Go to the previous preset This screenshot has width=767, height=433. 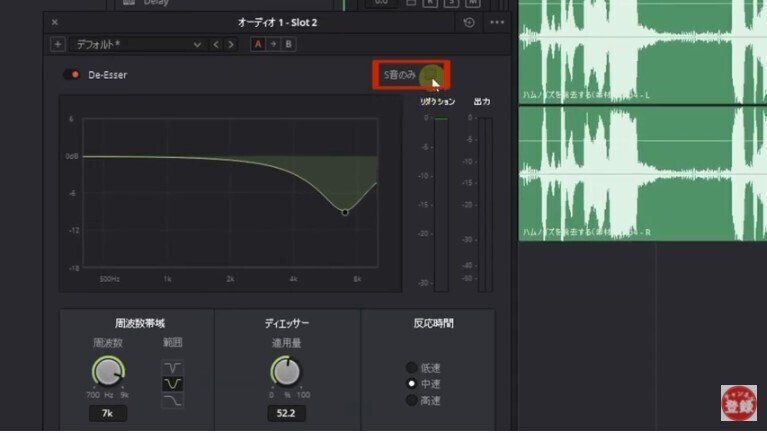(216, 45)
